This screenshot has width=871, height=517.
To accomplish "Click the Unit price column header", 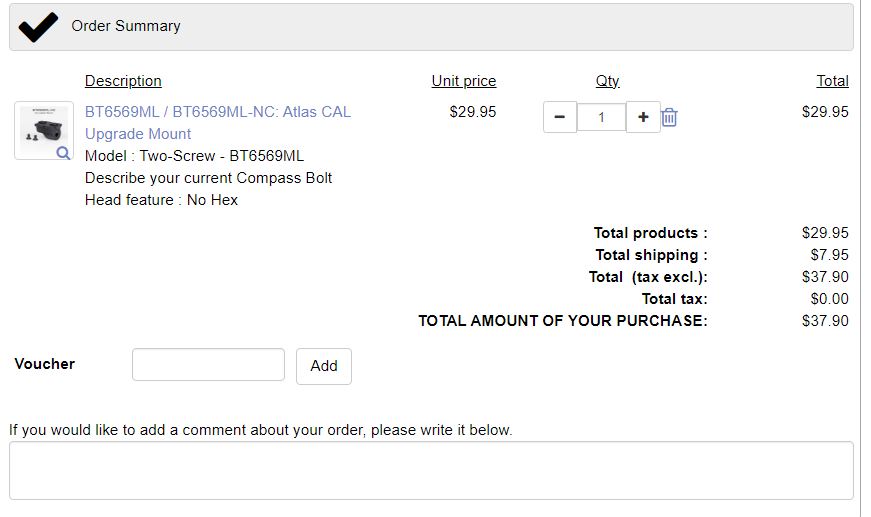I will coord(463,81).
